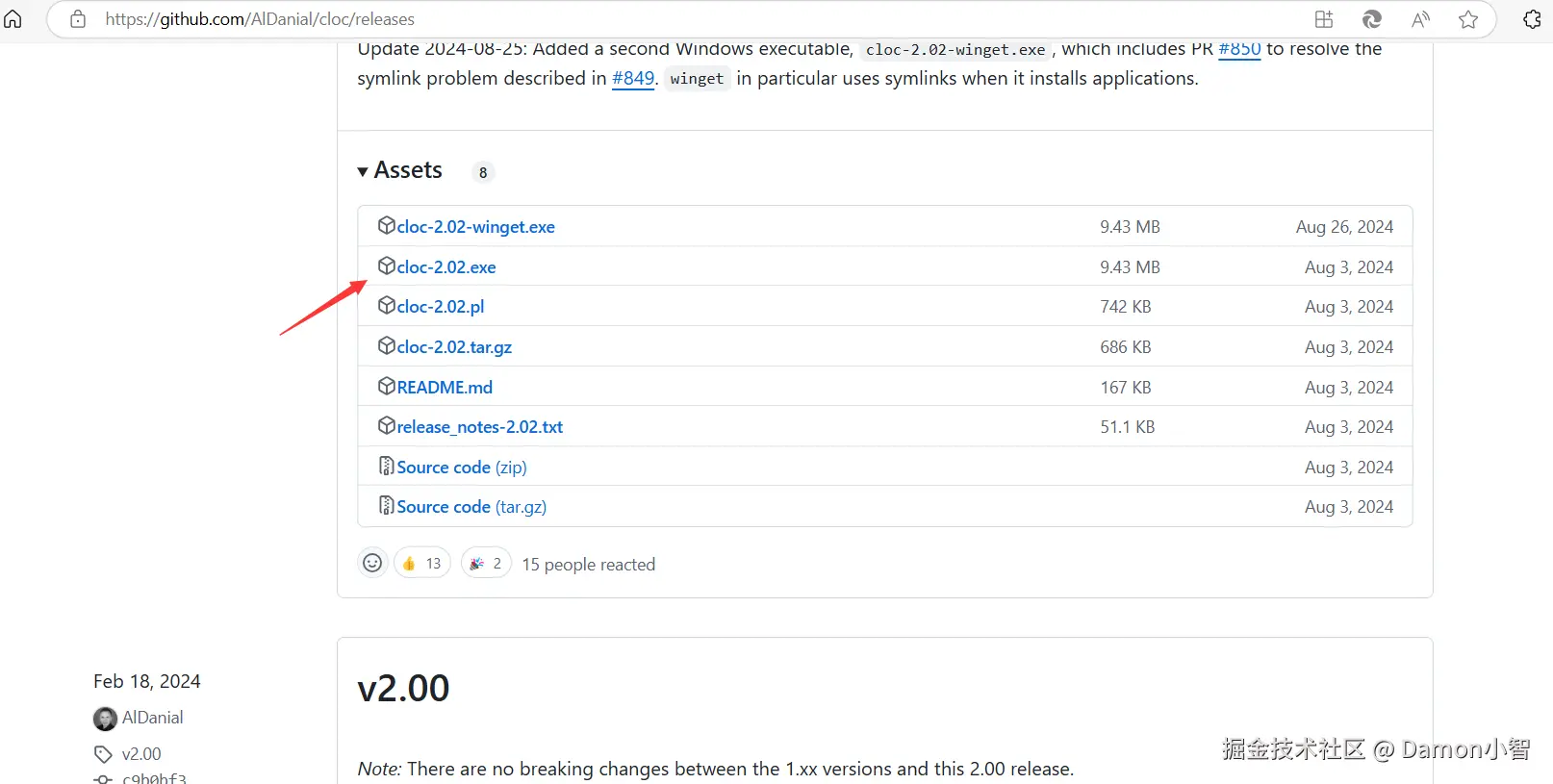This screenshot has width=1553, height=784.
Task: Open the release_notes-2.02.txt file
Action: pyautogui.click(x=479, y=427)
